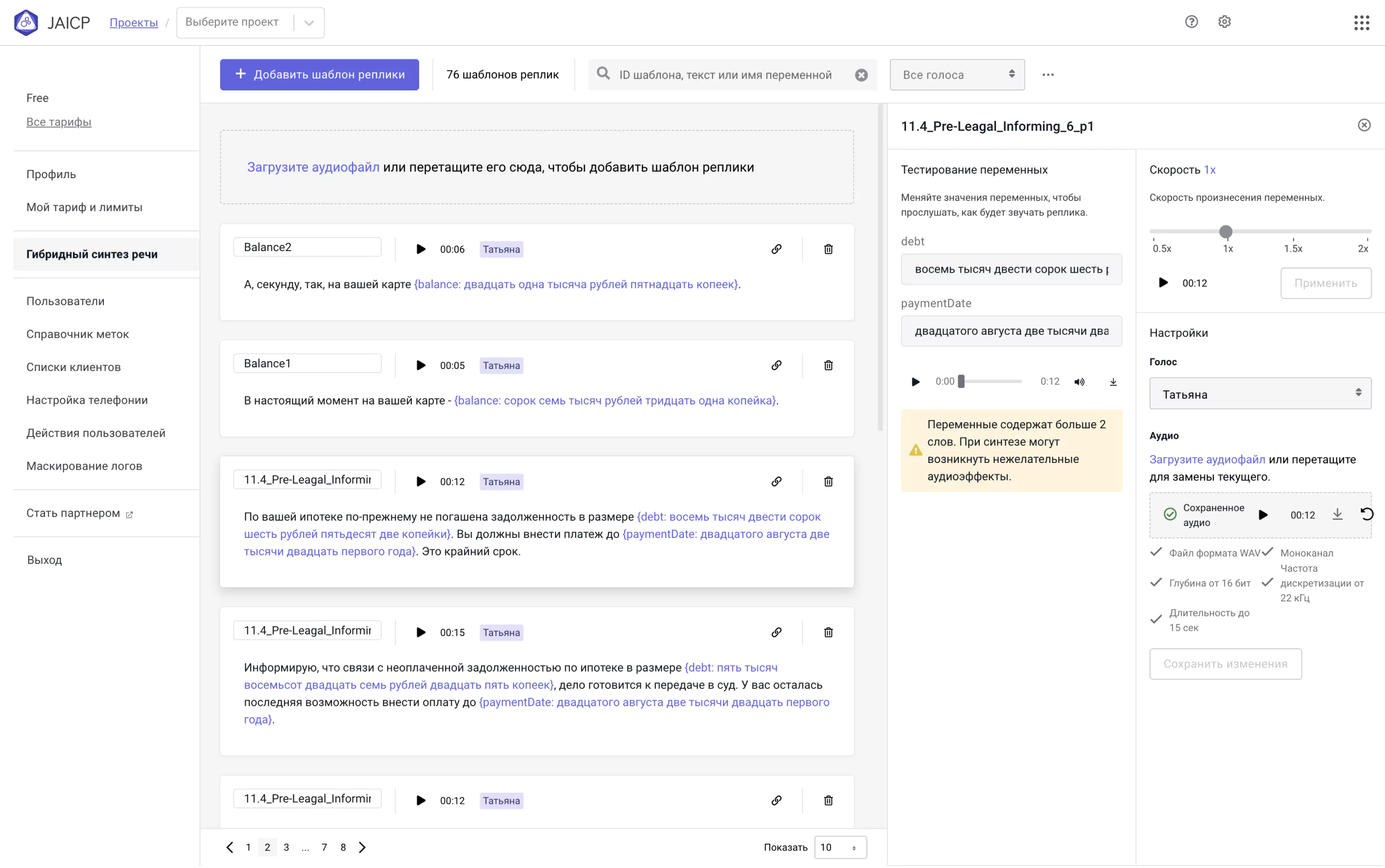Open Маскирование логов section

(x=84, y=466)
